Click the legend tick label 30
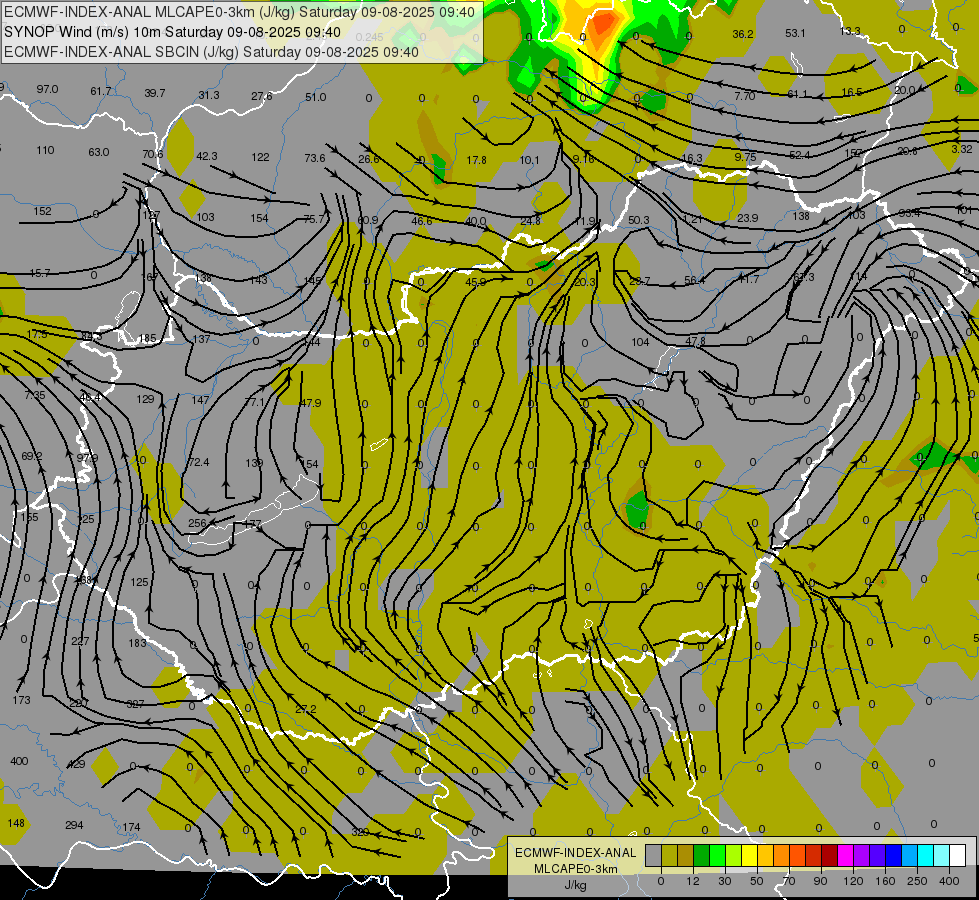Screen dimensions: 979x900 coord(724,881)
